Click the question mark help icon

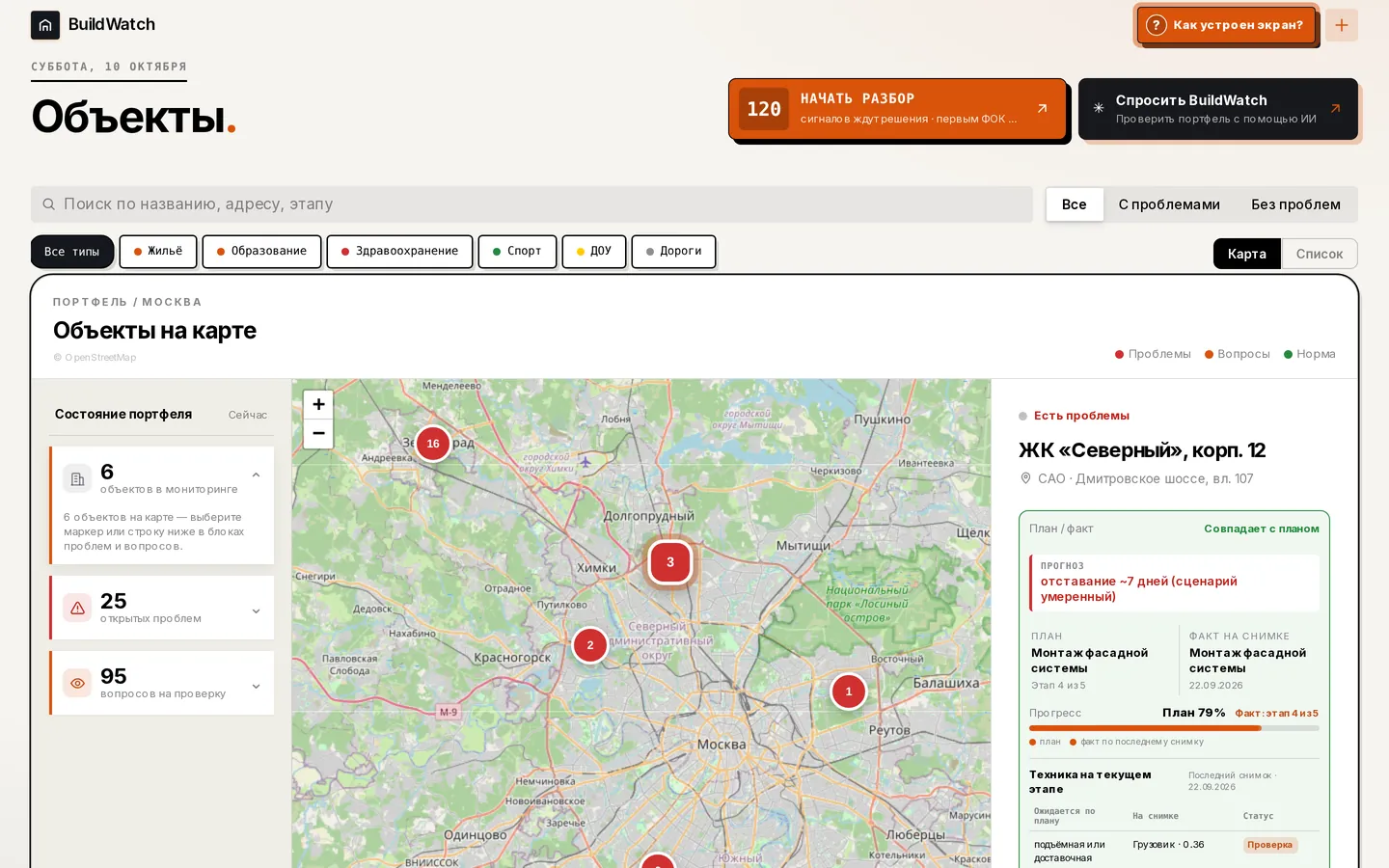[1157, 25]
